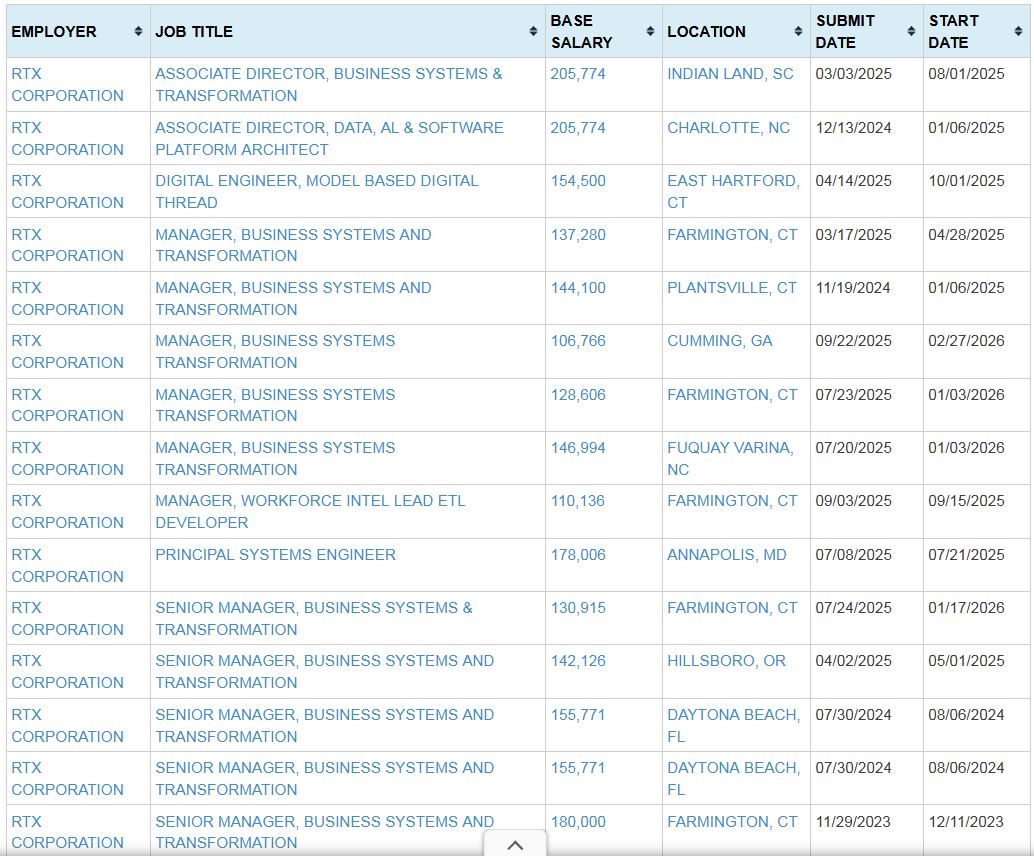Select location Cumming, GA
The image size is (1034, 856).
pyautogui.click(x=719, y=341)
